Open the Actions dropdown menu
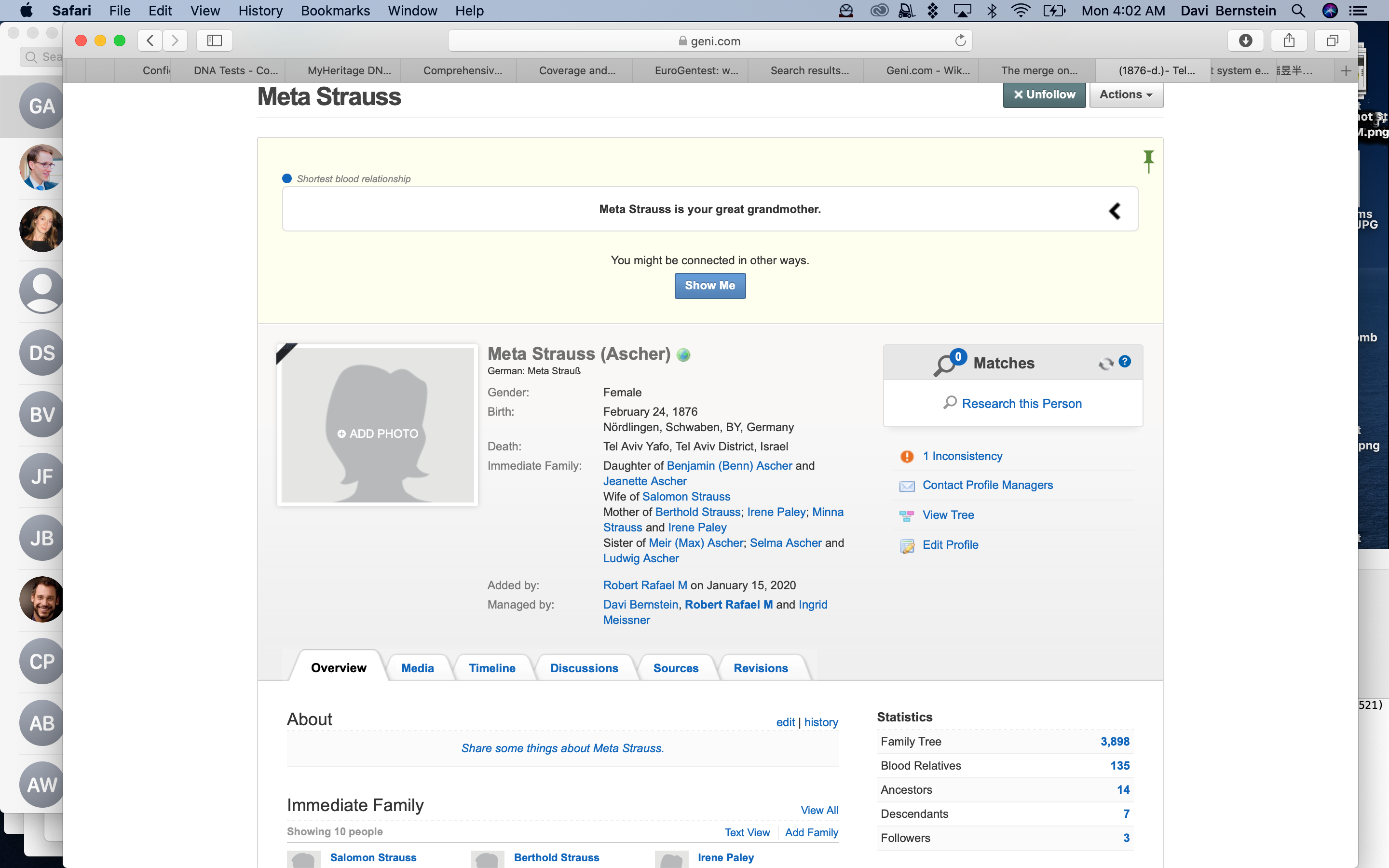 tap(1126, 95)
